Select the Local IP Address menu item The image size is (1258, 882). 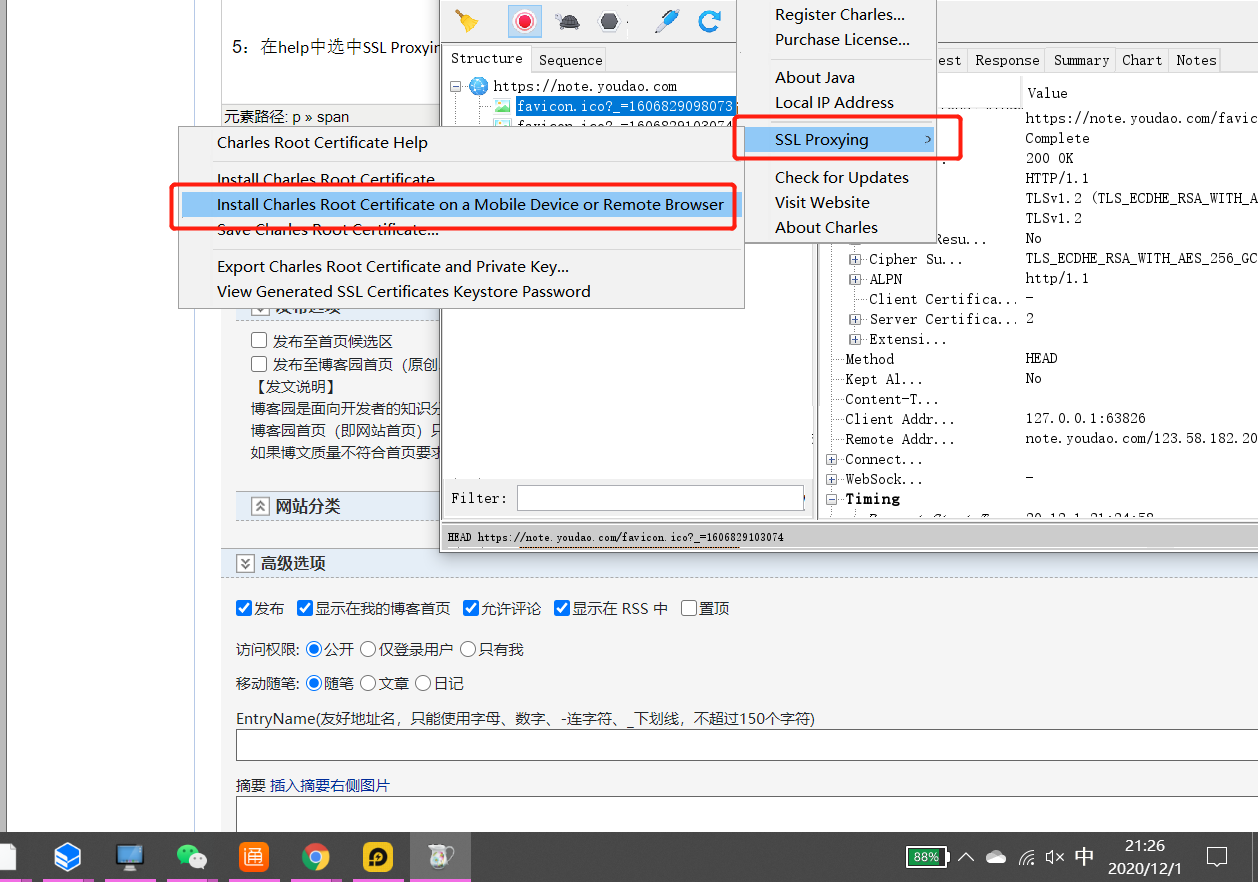click(x=836, y=103)
